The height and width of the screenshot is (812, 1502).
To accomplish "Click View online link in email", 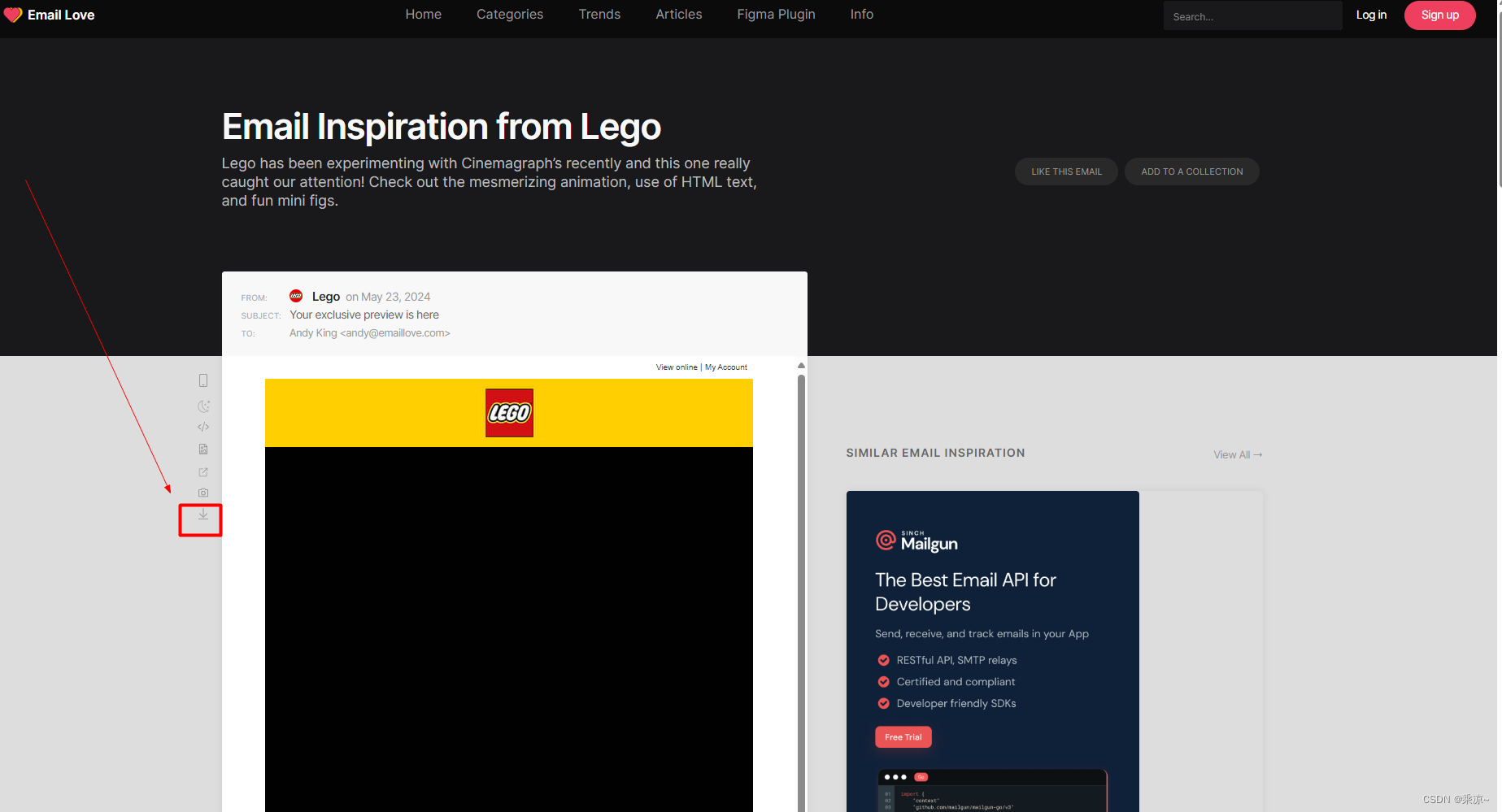I will click(677, 367).
